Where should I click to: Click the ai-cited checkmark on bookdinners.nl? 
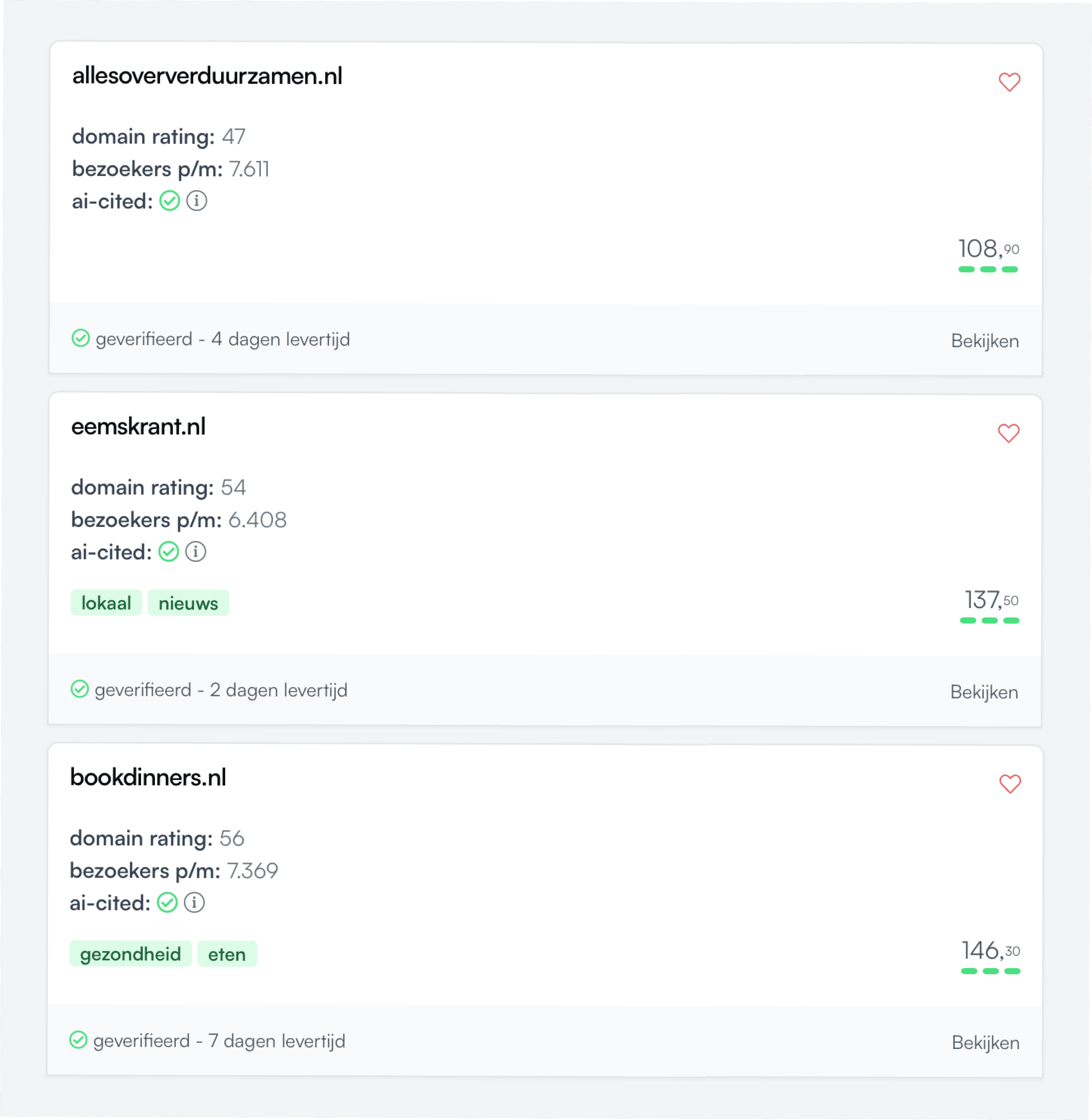point(168,902)
